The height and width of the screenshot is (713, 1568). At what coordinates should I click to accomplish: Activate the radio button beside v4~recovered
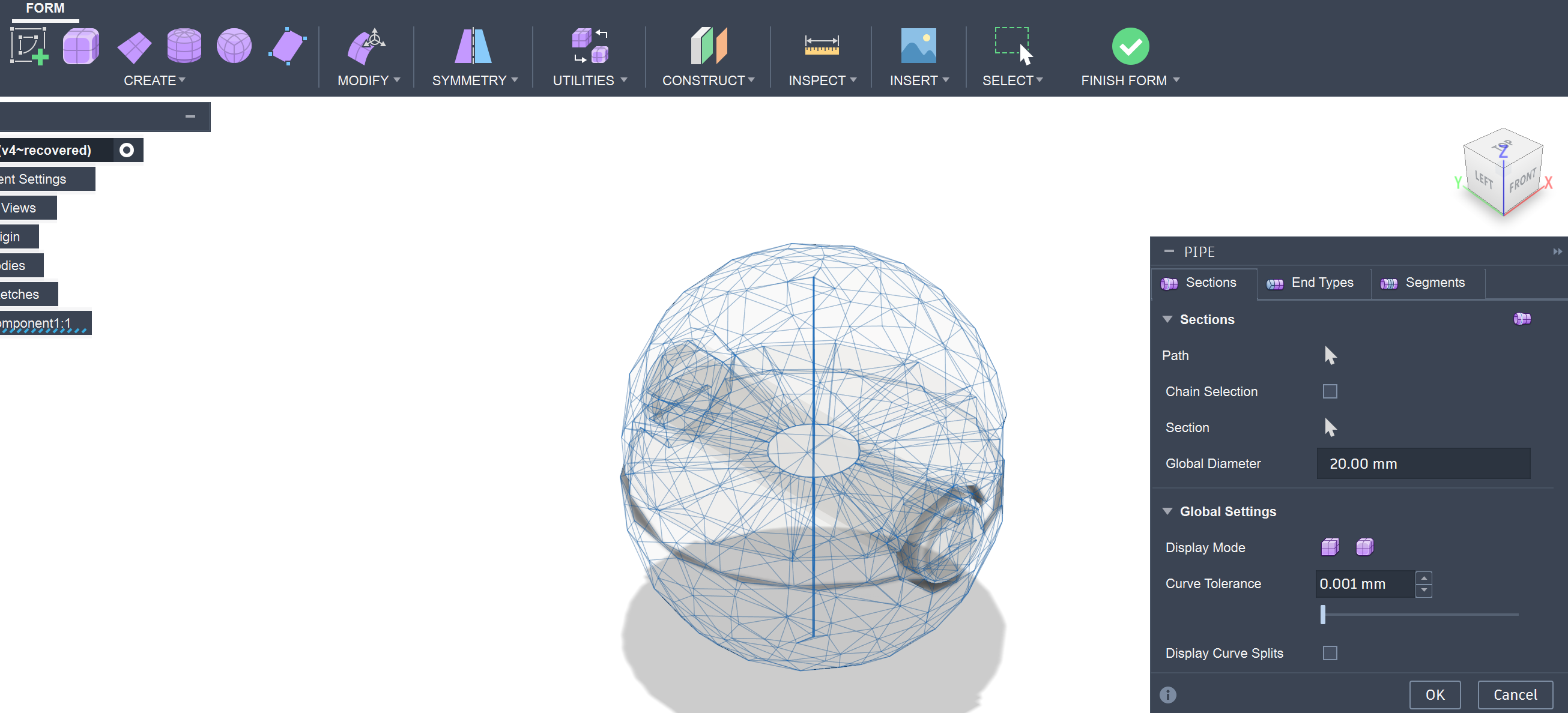point(127,150)
